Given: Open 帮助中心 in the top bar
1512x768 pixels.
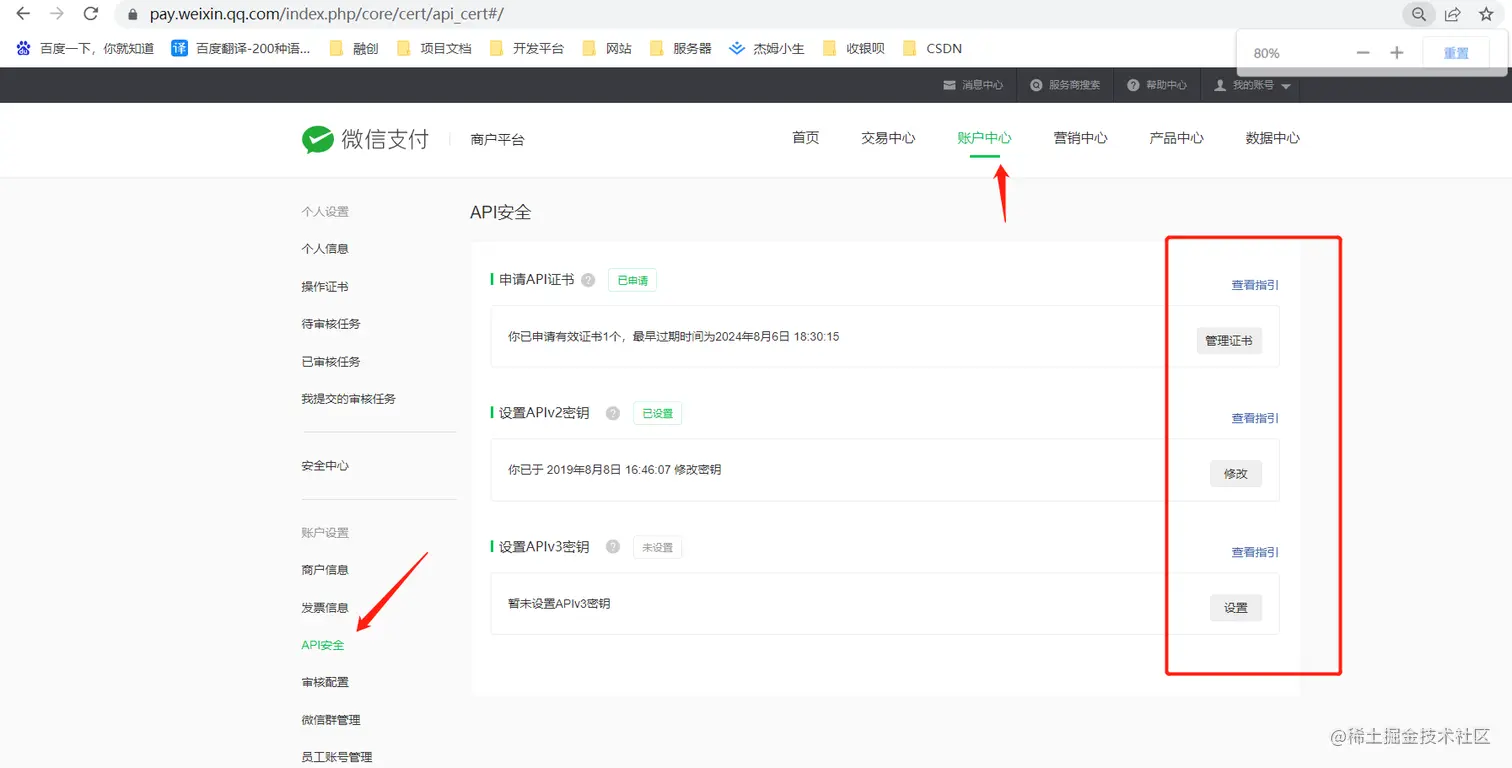Looking at the screenshot, I should pyautogui.click(x=1157, y=85).
